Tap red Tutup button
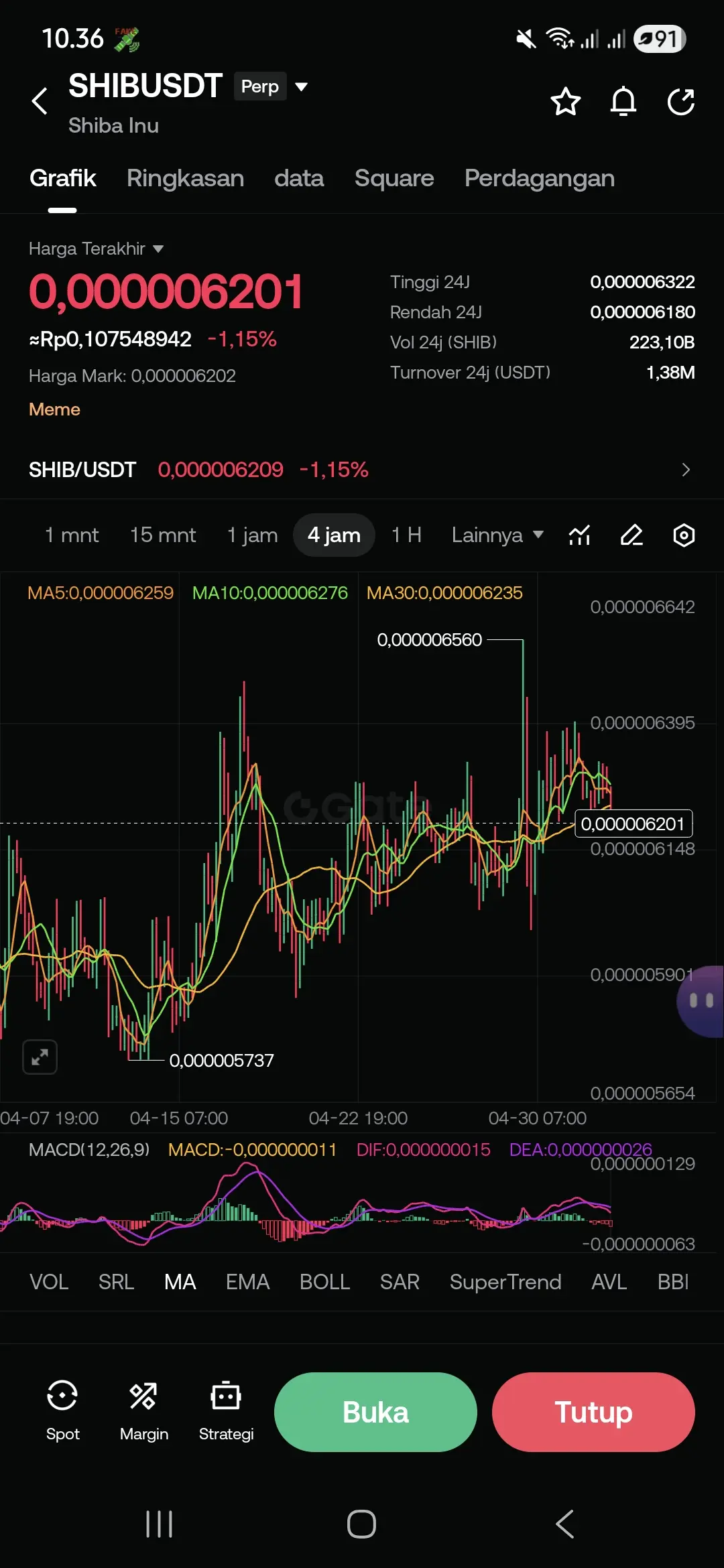724x1568 pixels. (x=593, y=1412)
